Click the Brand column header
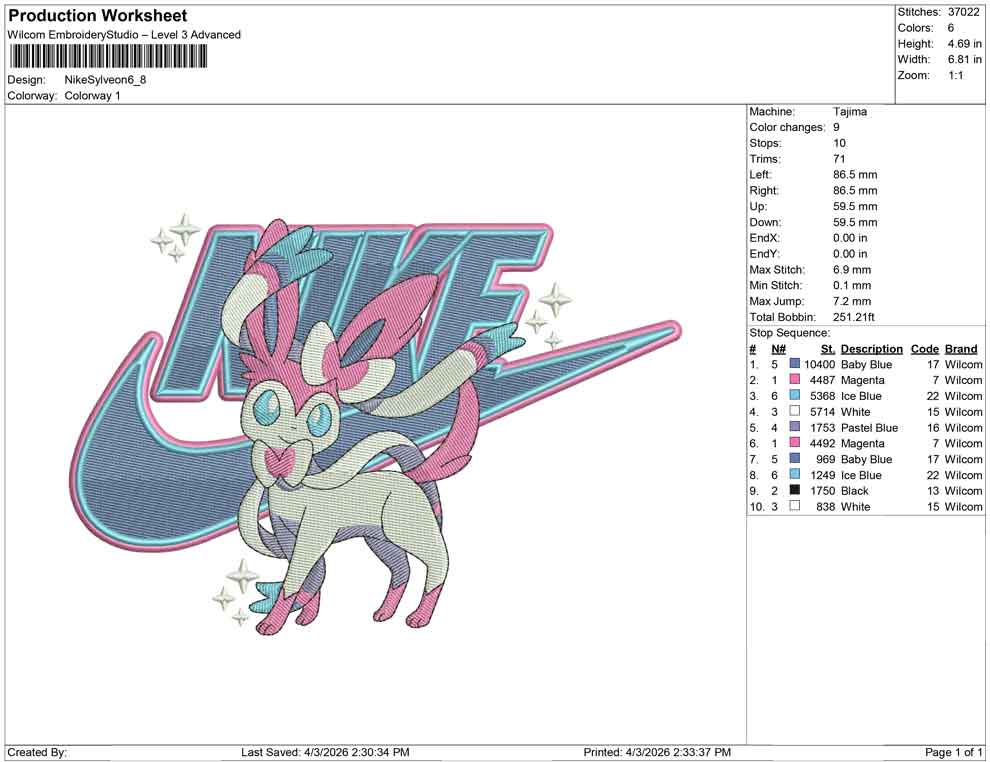The width and height of the screenshot is (990, 762). [960, 349]
